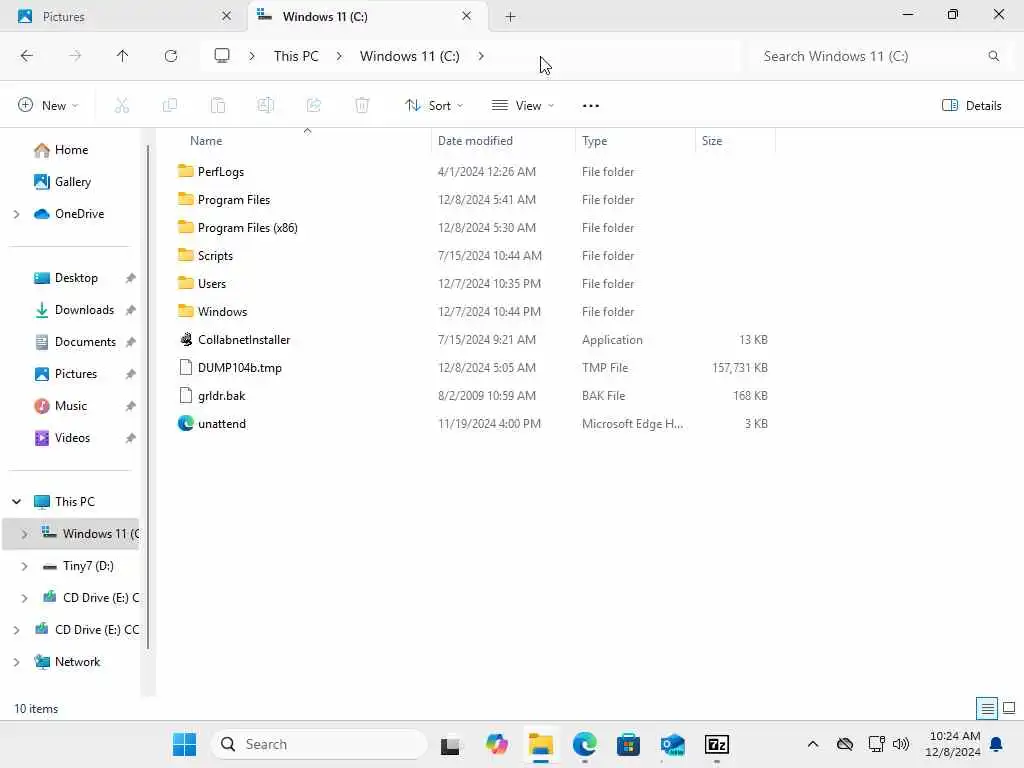The image size is (1024, 768).
Task: Open Home in navigation pane
Action: pos(71,150)
